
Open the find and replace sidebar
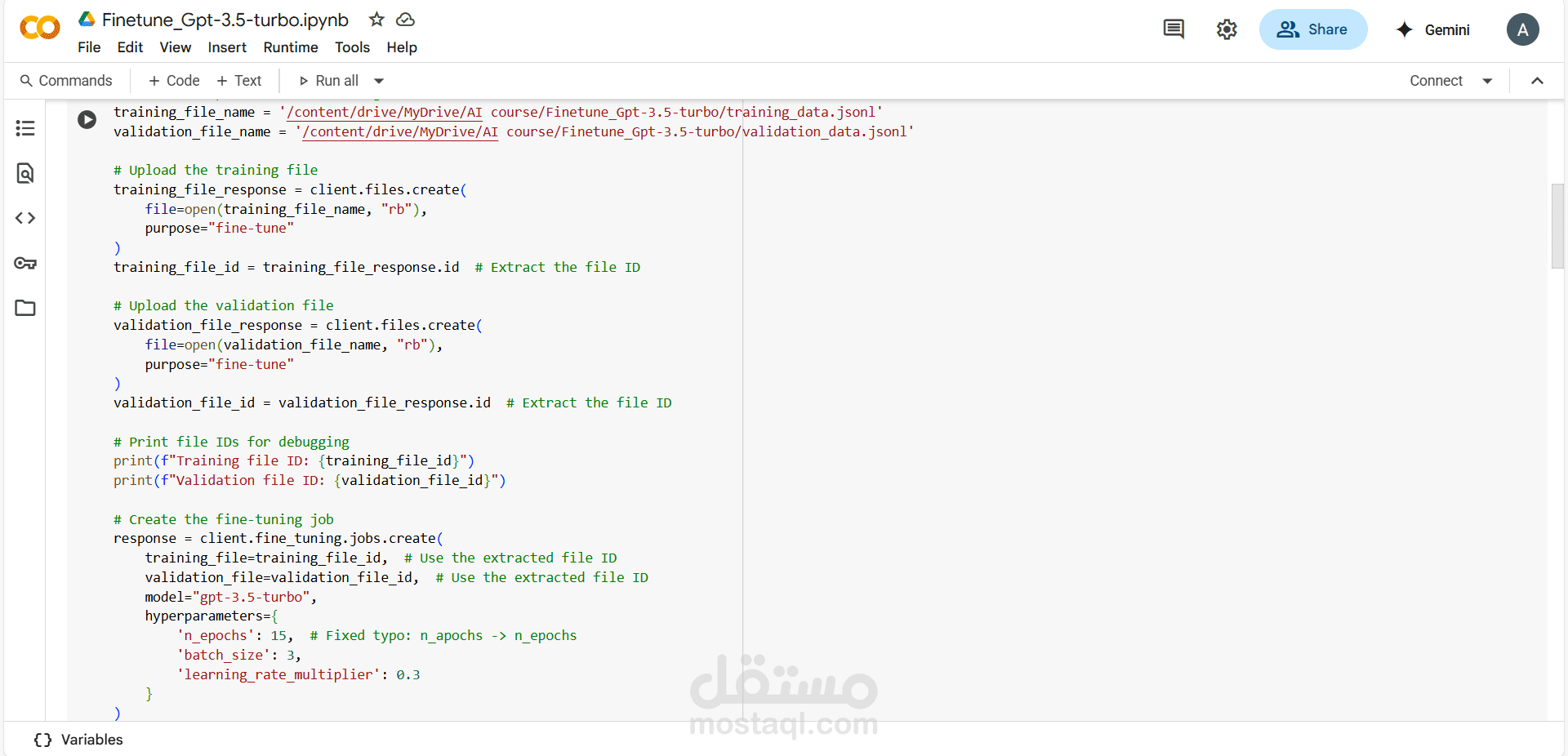click(25, 173)
